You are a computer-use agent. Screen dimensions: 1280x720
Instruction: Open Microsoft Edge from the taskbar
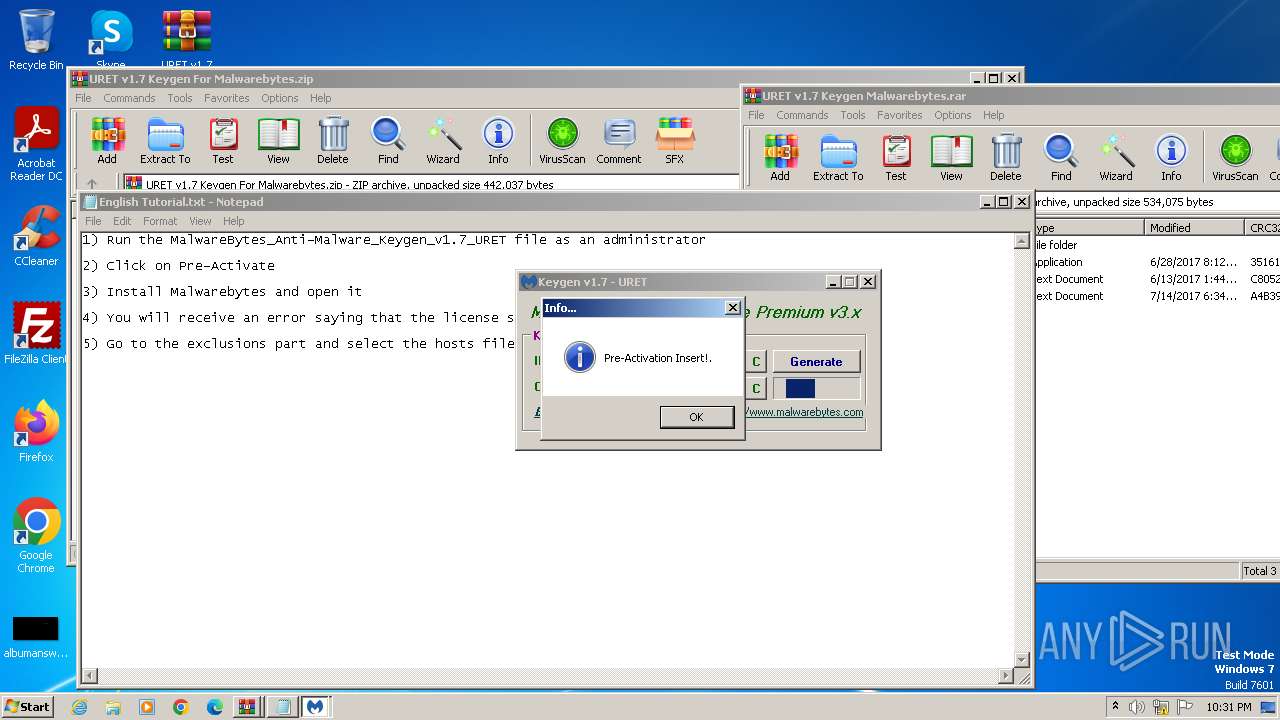(215, 707)
